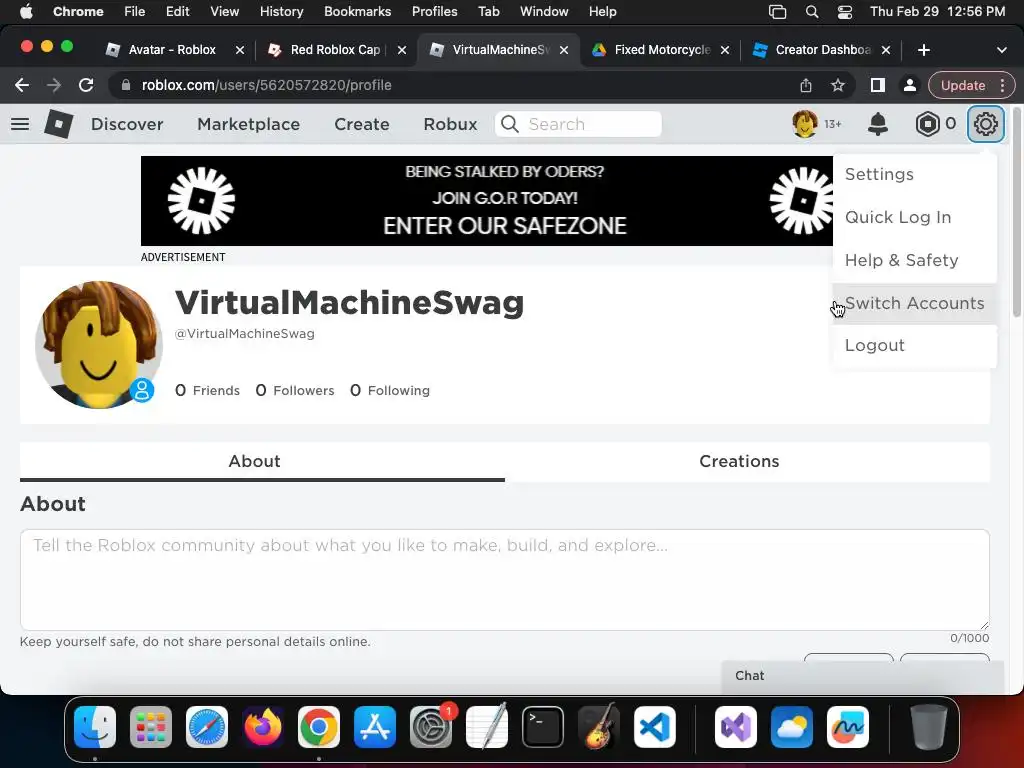This screenshot has height=768, width=1024.
Task: Click the share page icon
Action: click(806, 85)
